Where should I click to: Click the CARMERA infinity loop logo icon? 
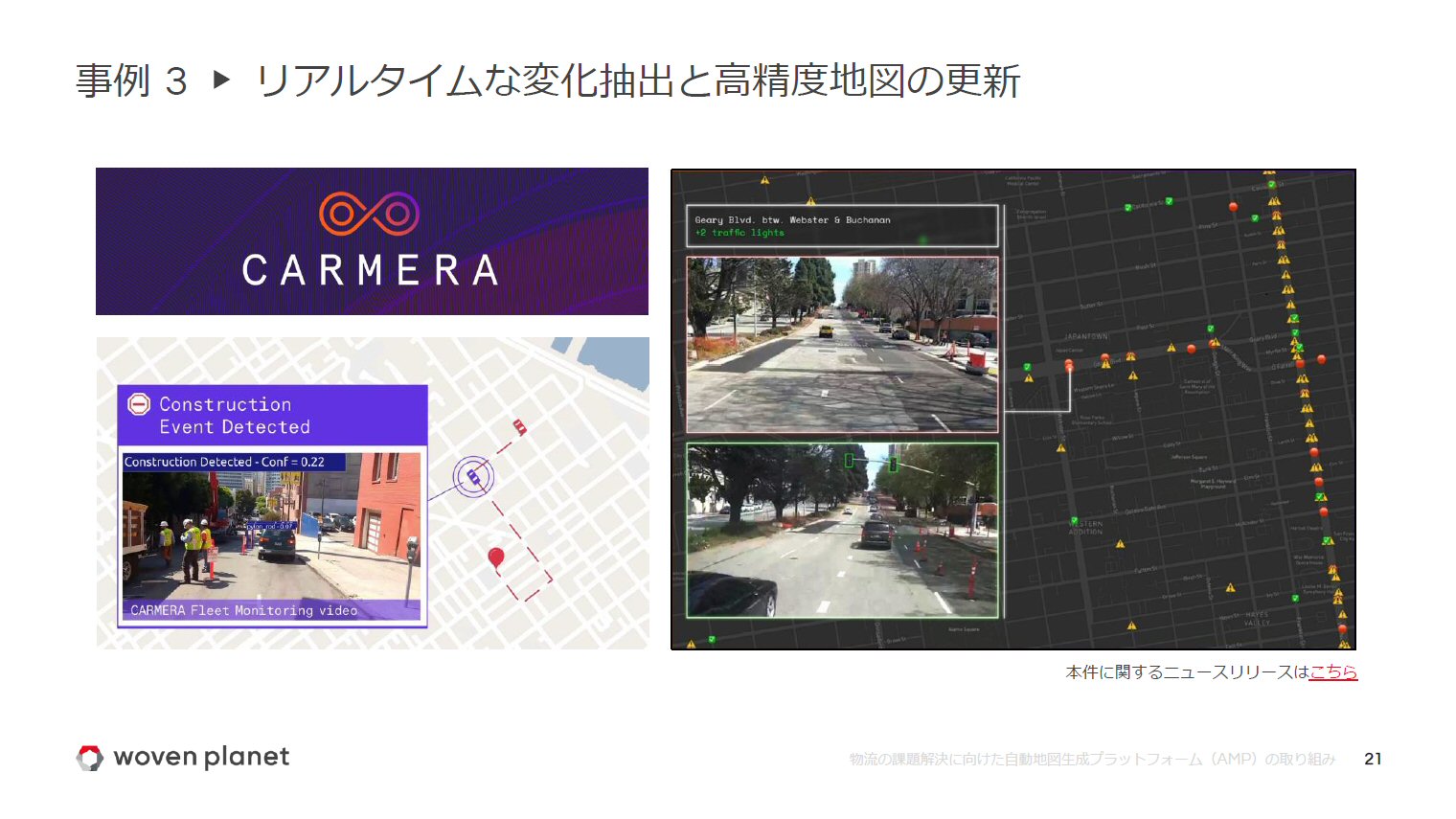point(370,214)
